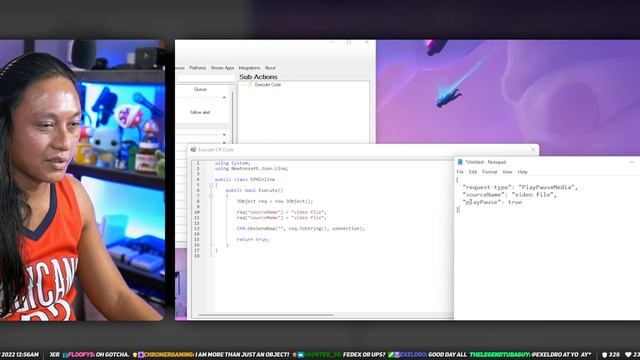Screen dimensions: 640x360
Task: Click the sourceName assignment on line 10
Action: coord(282,212)
